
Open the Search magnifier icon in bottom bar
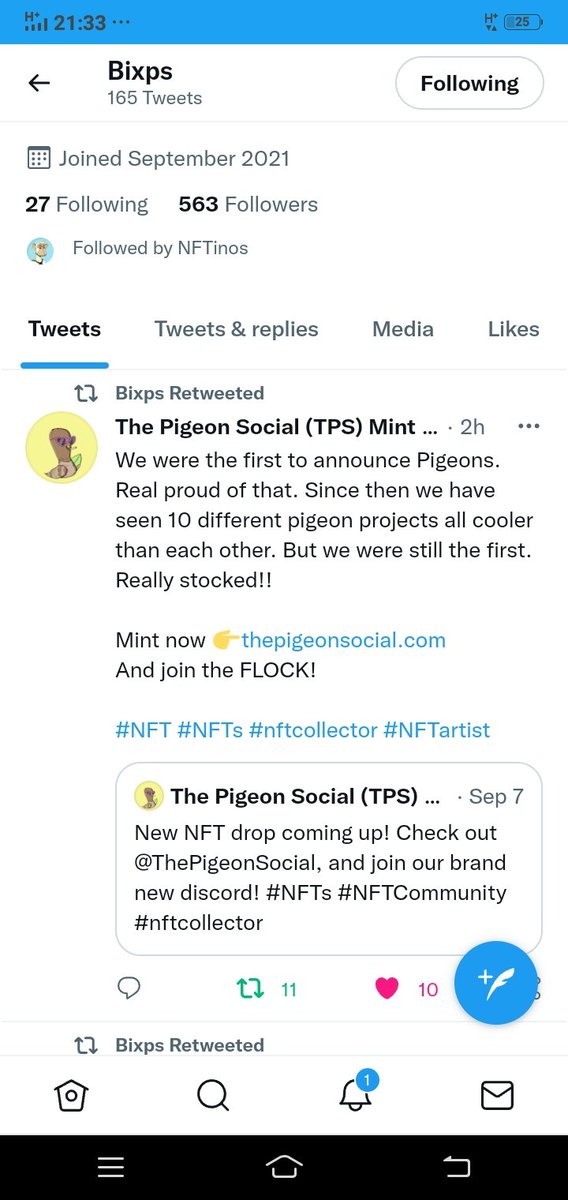point(213,1096)
